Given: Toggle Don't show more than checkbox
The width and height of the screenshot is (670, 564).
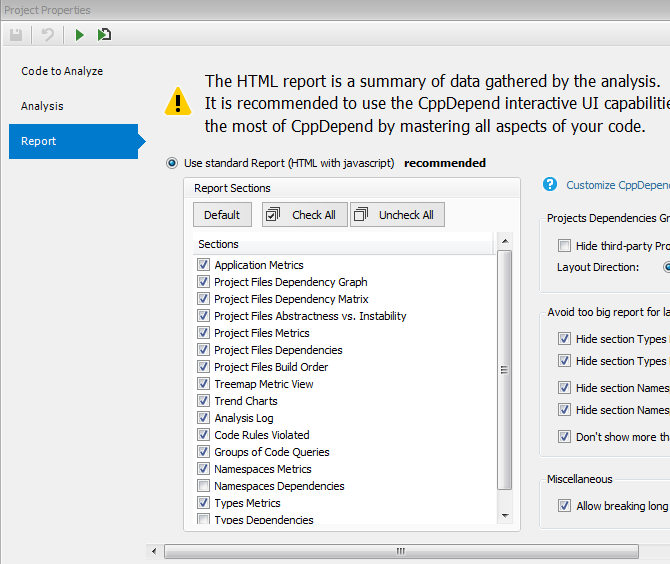Looking at the screenshot, I should coord(564,437).
